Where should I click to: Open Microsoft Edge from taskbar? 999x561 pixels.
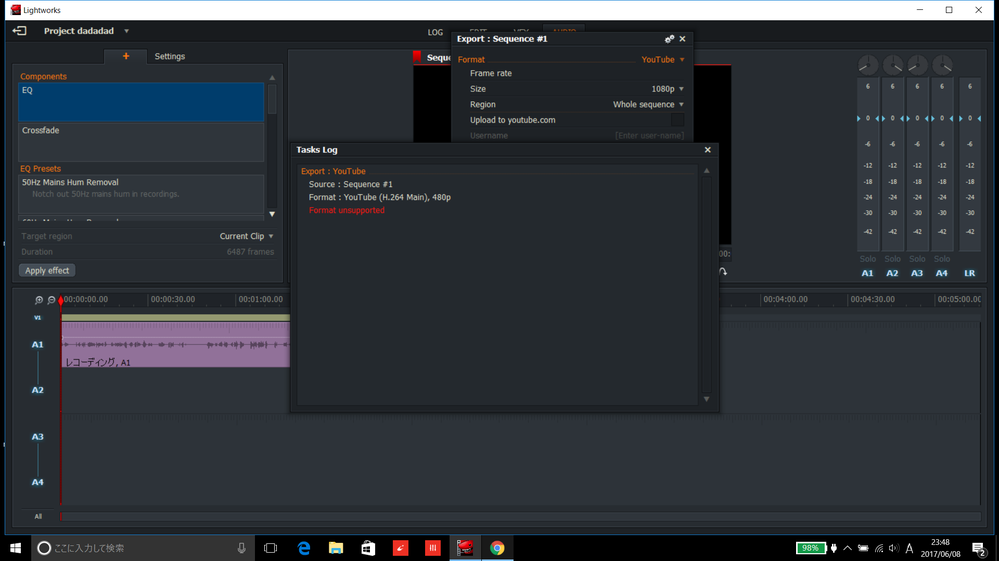pos(304,548)
